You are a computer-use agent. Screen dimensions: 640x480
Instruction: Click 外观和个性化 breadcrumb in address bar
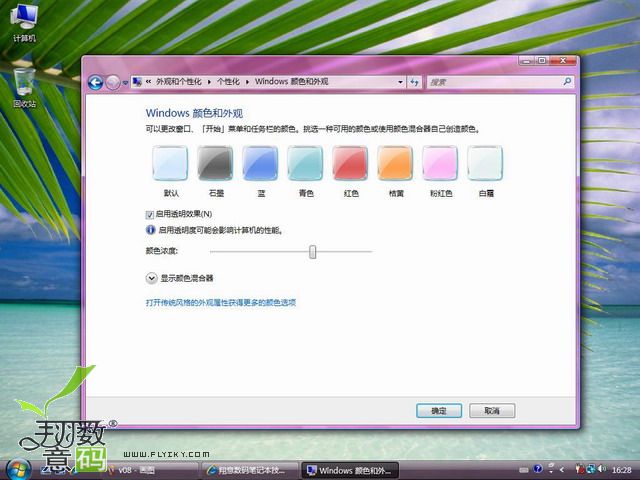pos(179,82)
